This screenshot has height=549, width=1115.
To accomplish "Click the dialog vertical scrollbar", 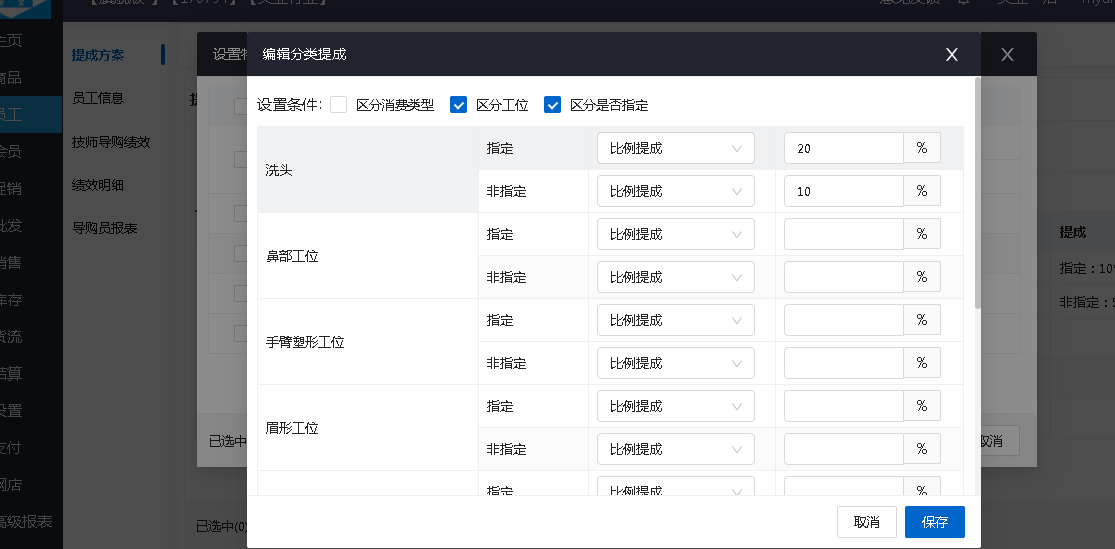I will [978, 192].
